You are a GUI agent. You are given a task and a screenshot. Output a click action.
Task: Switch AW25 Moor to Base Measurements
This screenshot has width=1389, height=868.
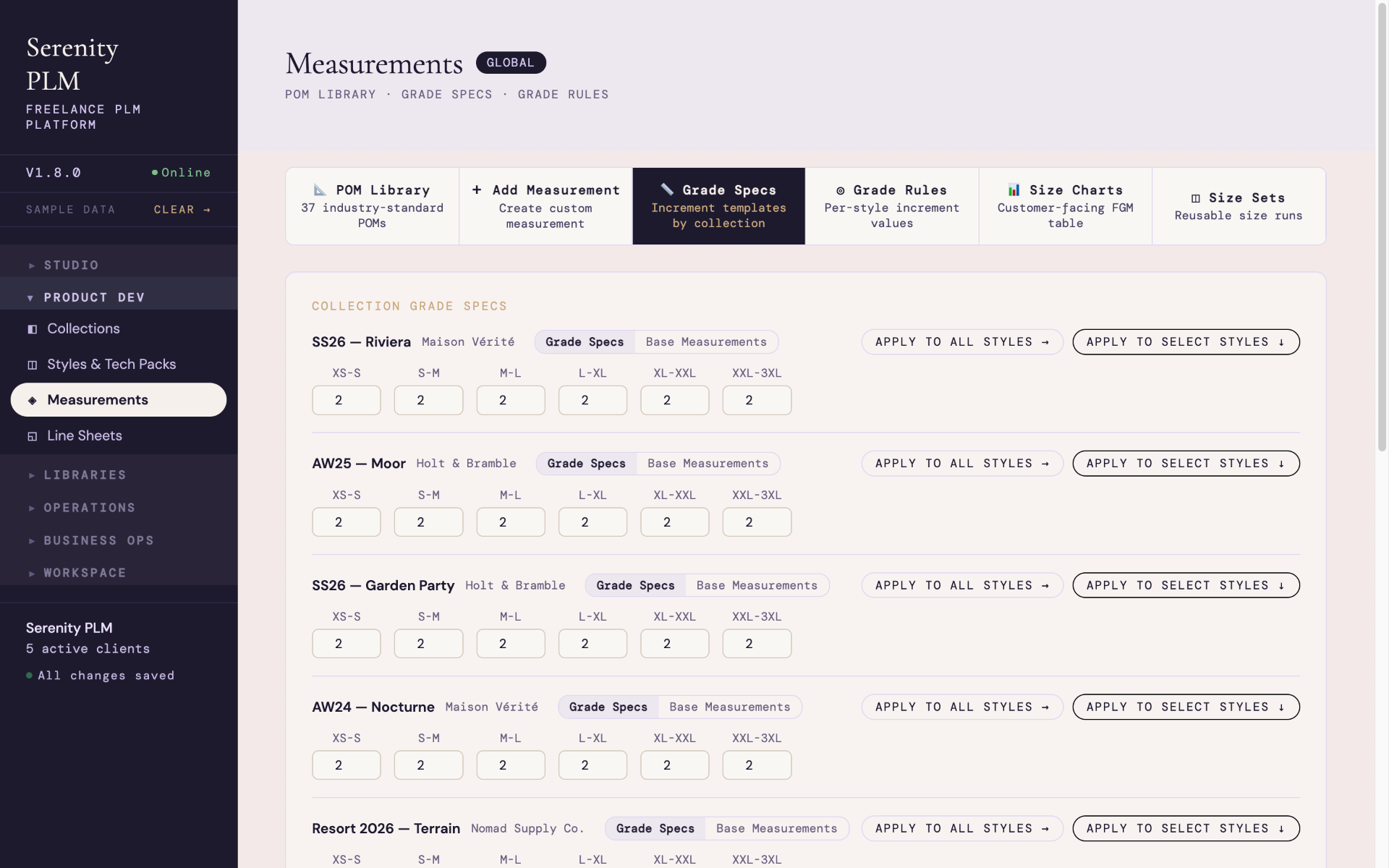pyautogui.click(x=708, y=464)
